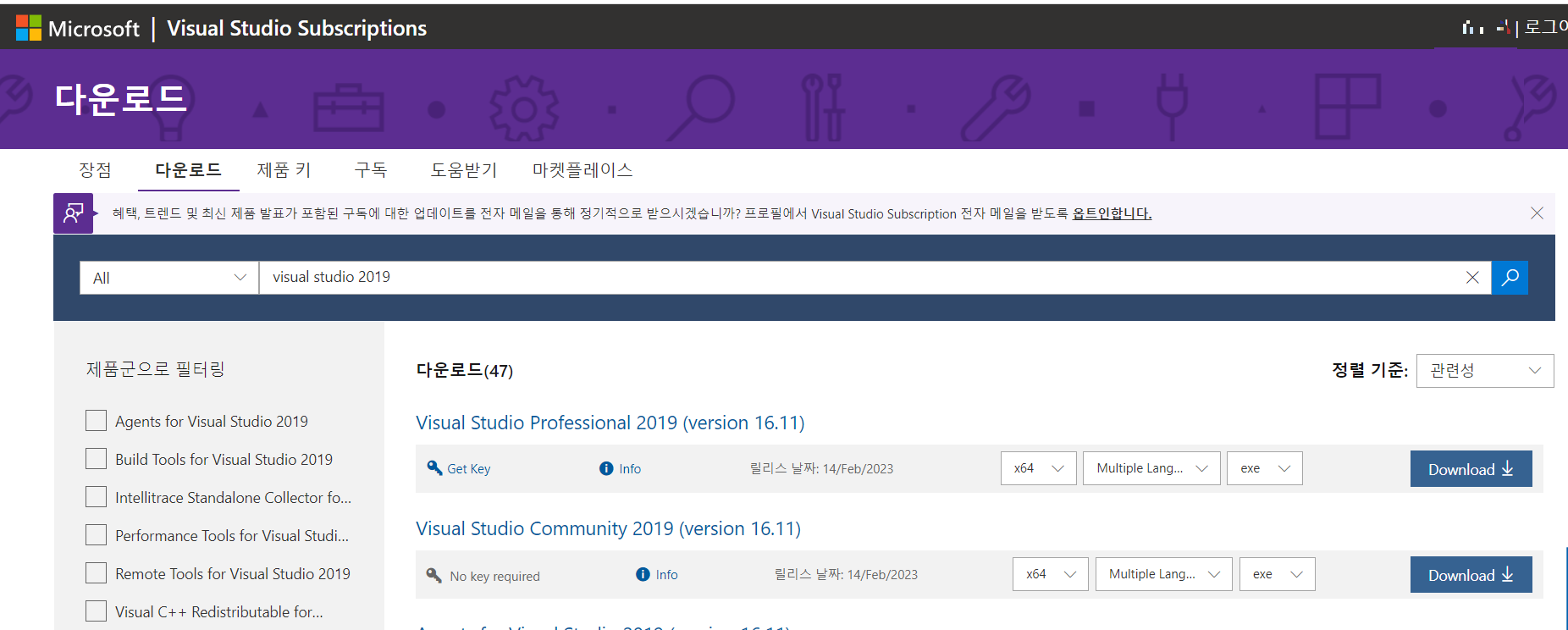Viewport: 1568px width, 630px height.
Task: Dismiss the notification banner with X
Action: (x=1537, y=213)
